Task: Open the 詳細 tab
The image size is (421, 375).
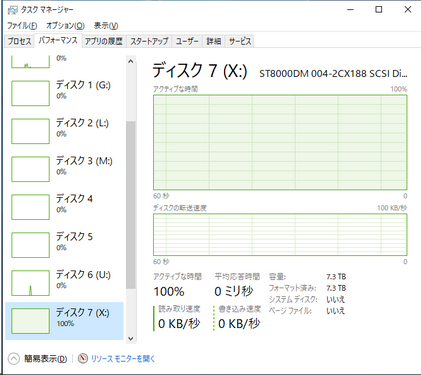Action: point(214,41)
